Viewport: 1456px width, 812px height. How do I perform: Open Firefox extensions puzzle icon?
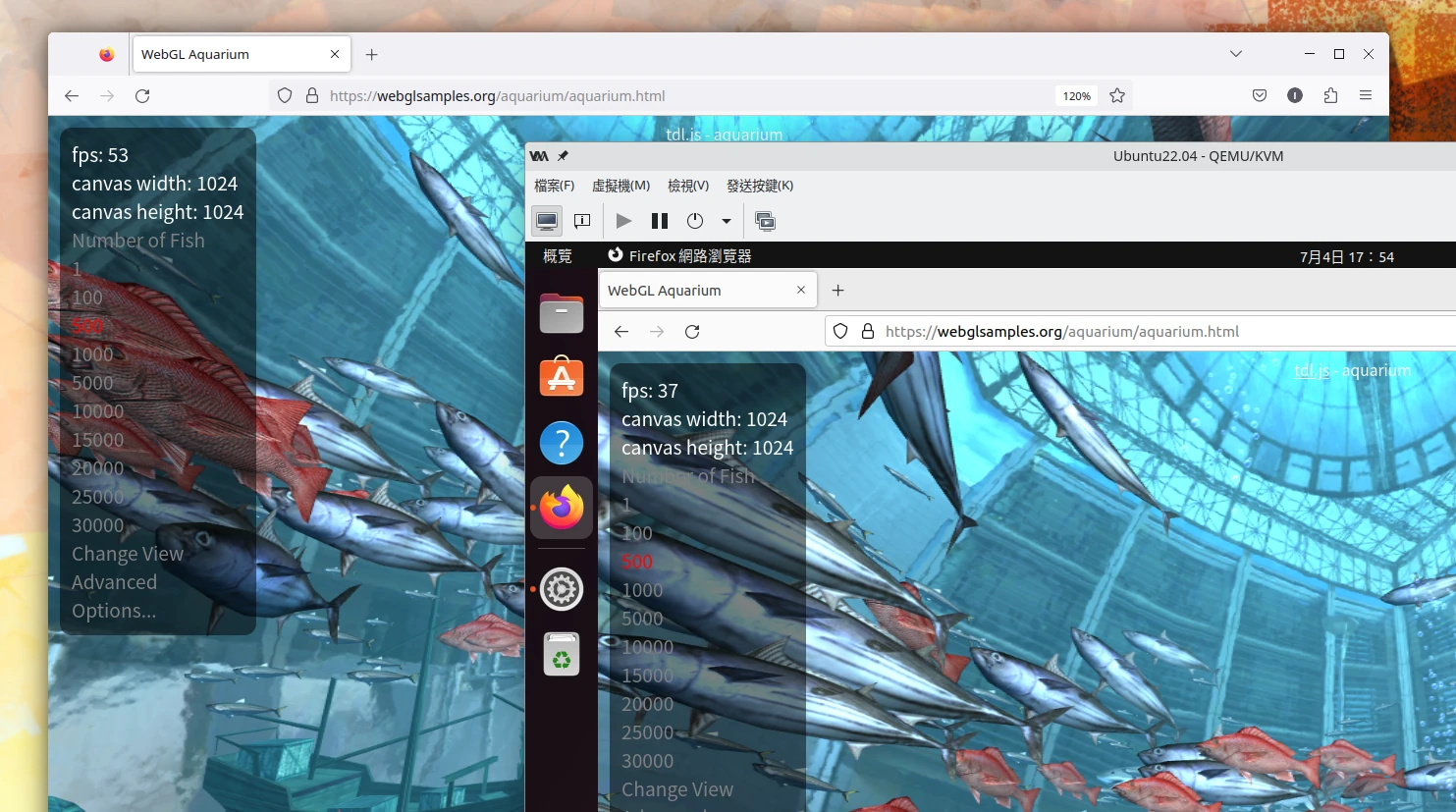(x=1330, y=95)
